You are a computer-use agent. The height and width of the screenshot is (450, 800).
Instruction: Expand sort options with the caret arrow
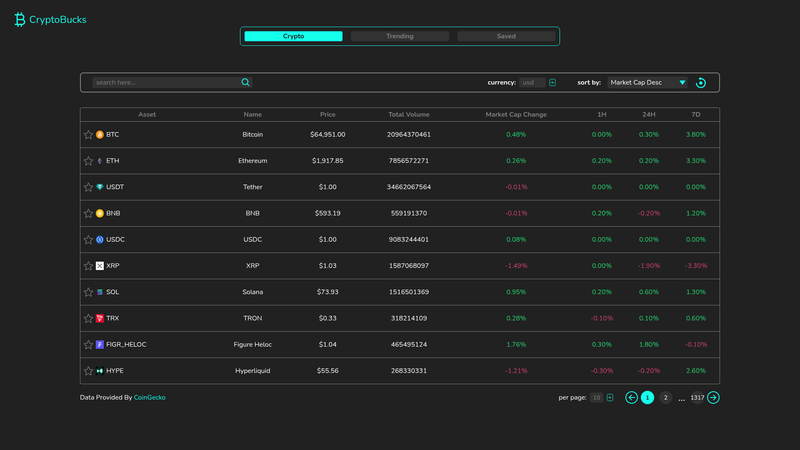coord(682,83)
